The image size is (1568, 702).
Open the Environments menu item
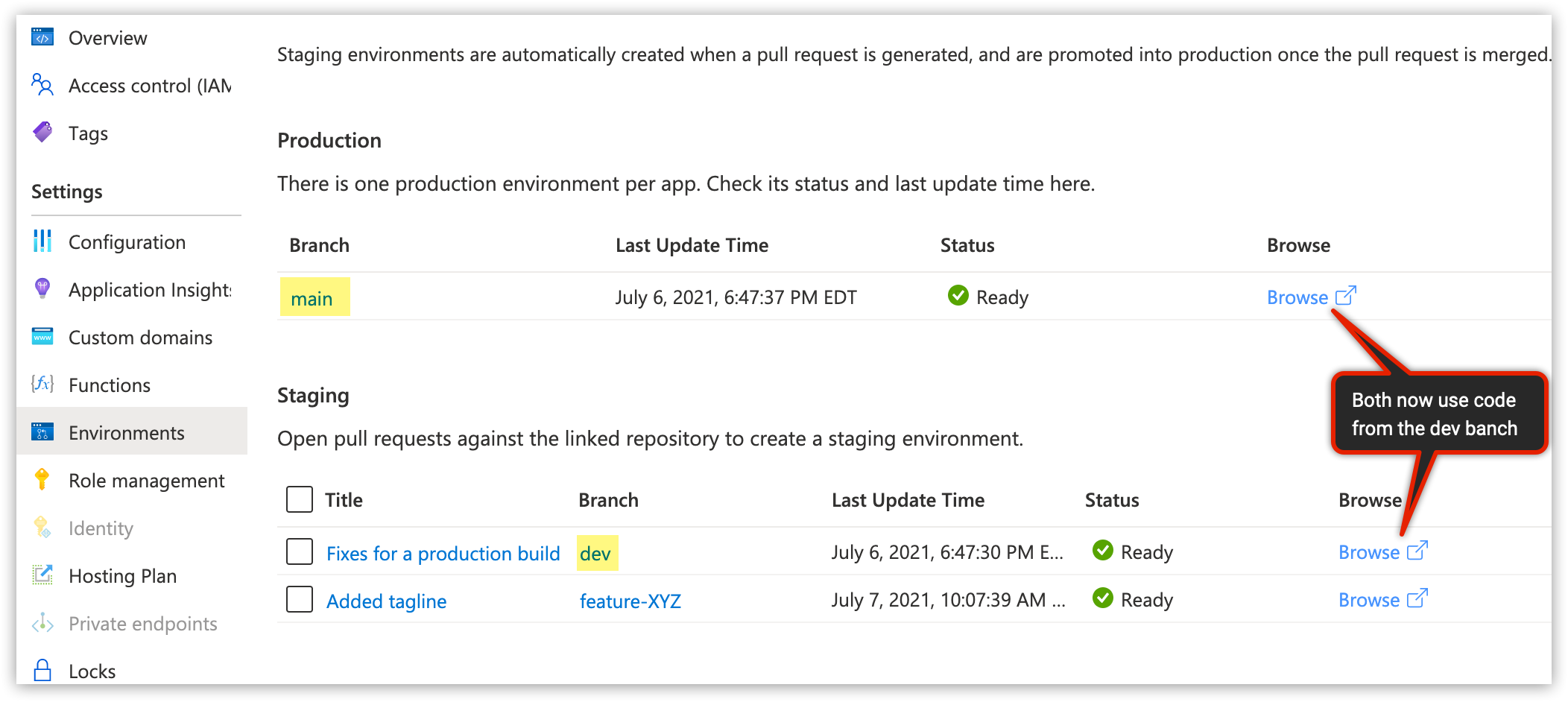point(126,432)
